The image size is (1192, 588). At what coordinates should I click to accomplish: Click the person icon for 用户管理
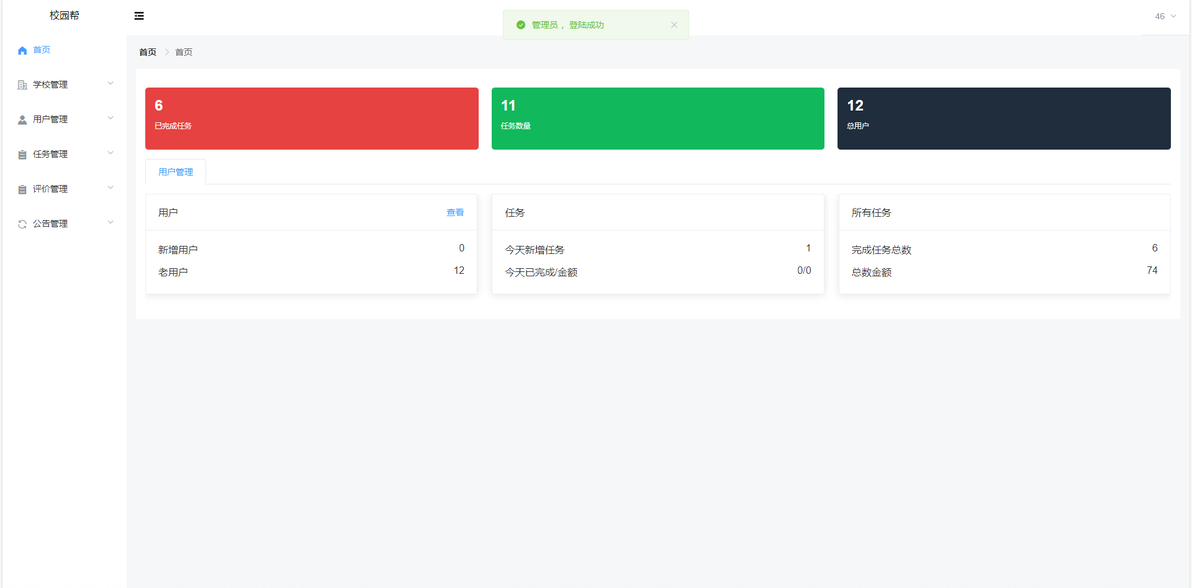coord(22,119)
